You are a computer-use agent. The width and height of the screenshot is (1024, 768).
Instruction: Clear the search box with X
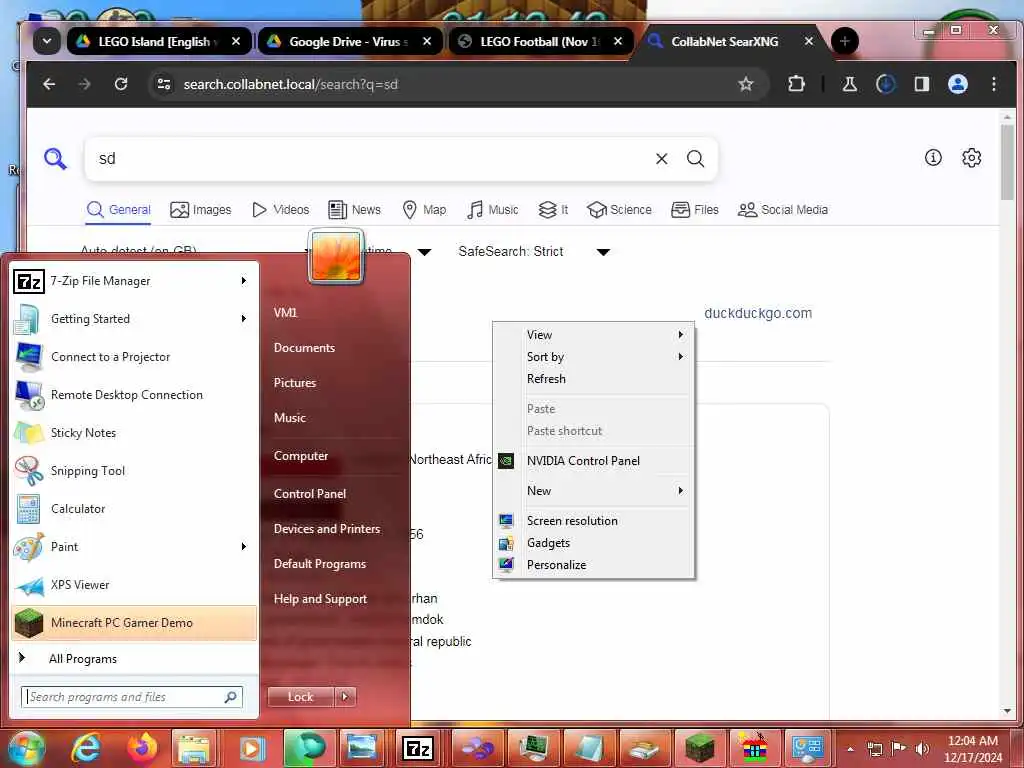click(662, 159)
